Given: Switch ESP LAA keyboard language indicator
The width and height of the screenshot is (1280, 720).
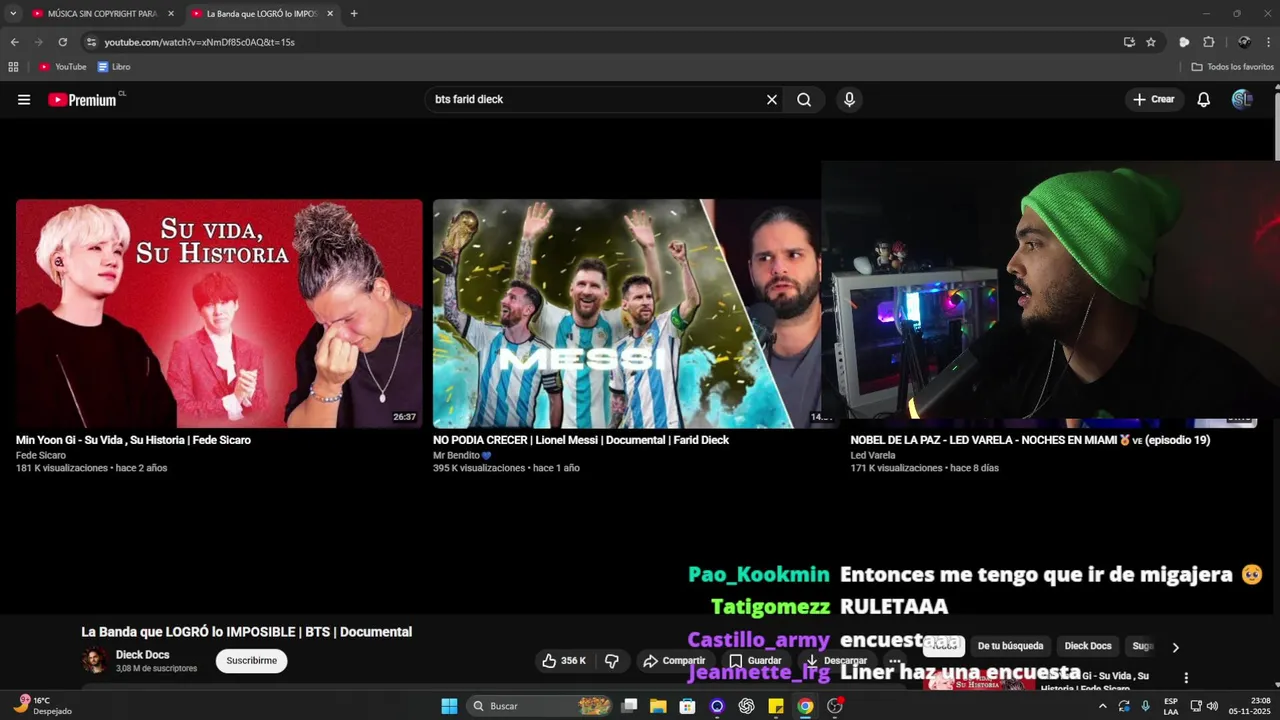Looking at the screenshot, I should (1171, 706).
